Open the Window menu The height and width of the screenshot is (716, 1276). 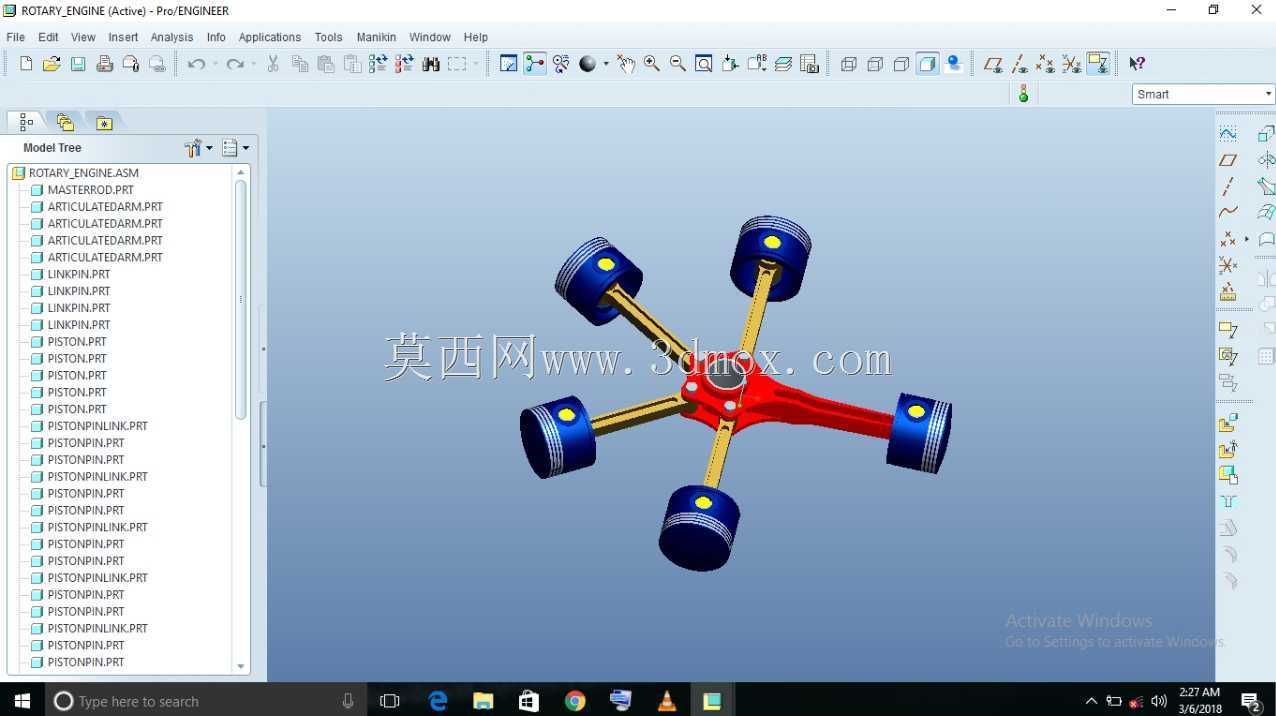tap(430, 37)
